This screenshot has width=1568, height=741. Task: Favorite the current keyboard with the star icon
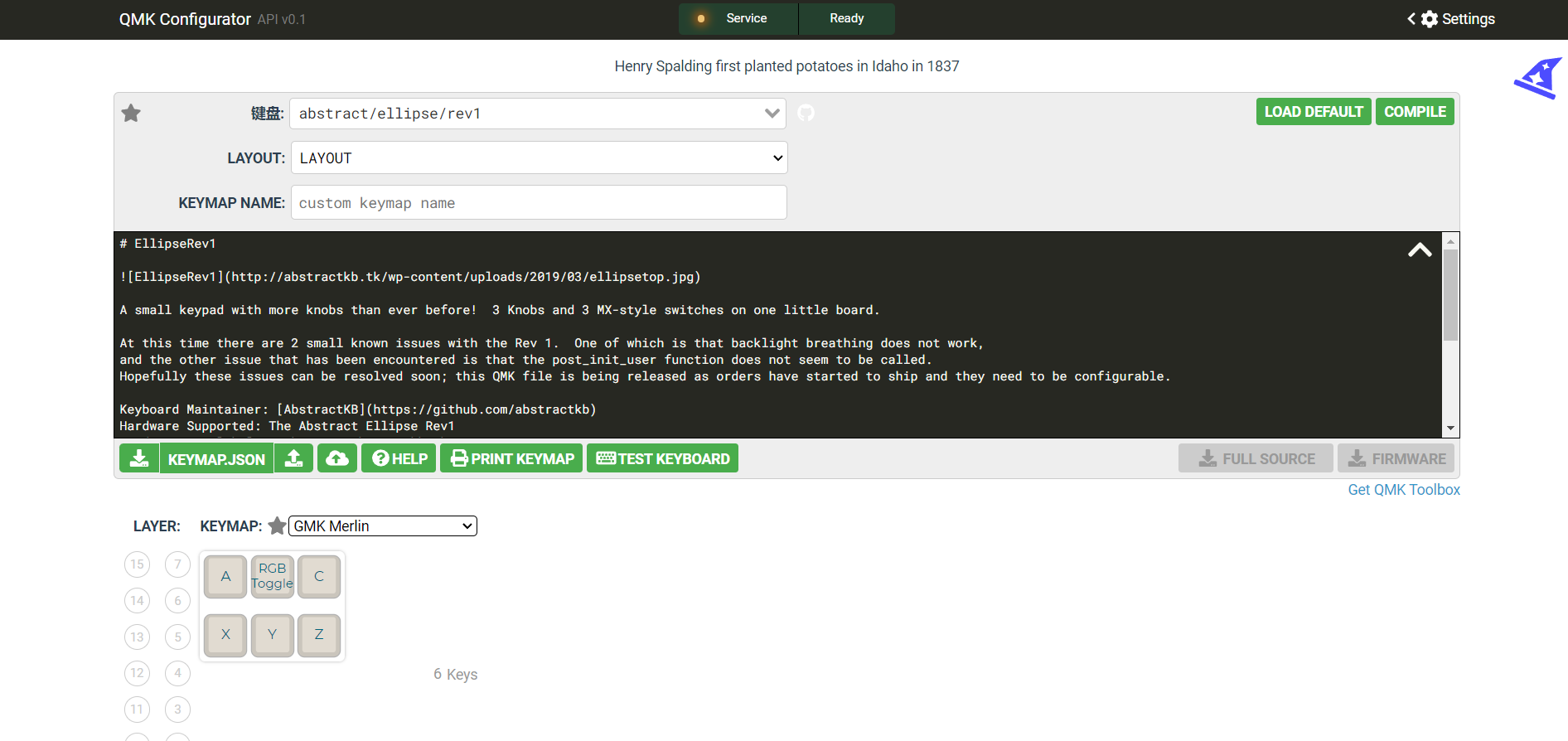coord(131,113)
